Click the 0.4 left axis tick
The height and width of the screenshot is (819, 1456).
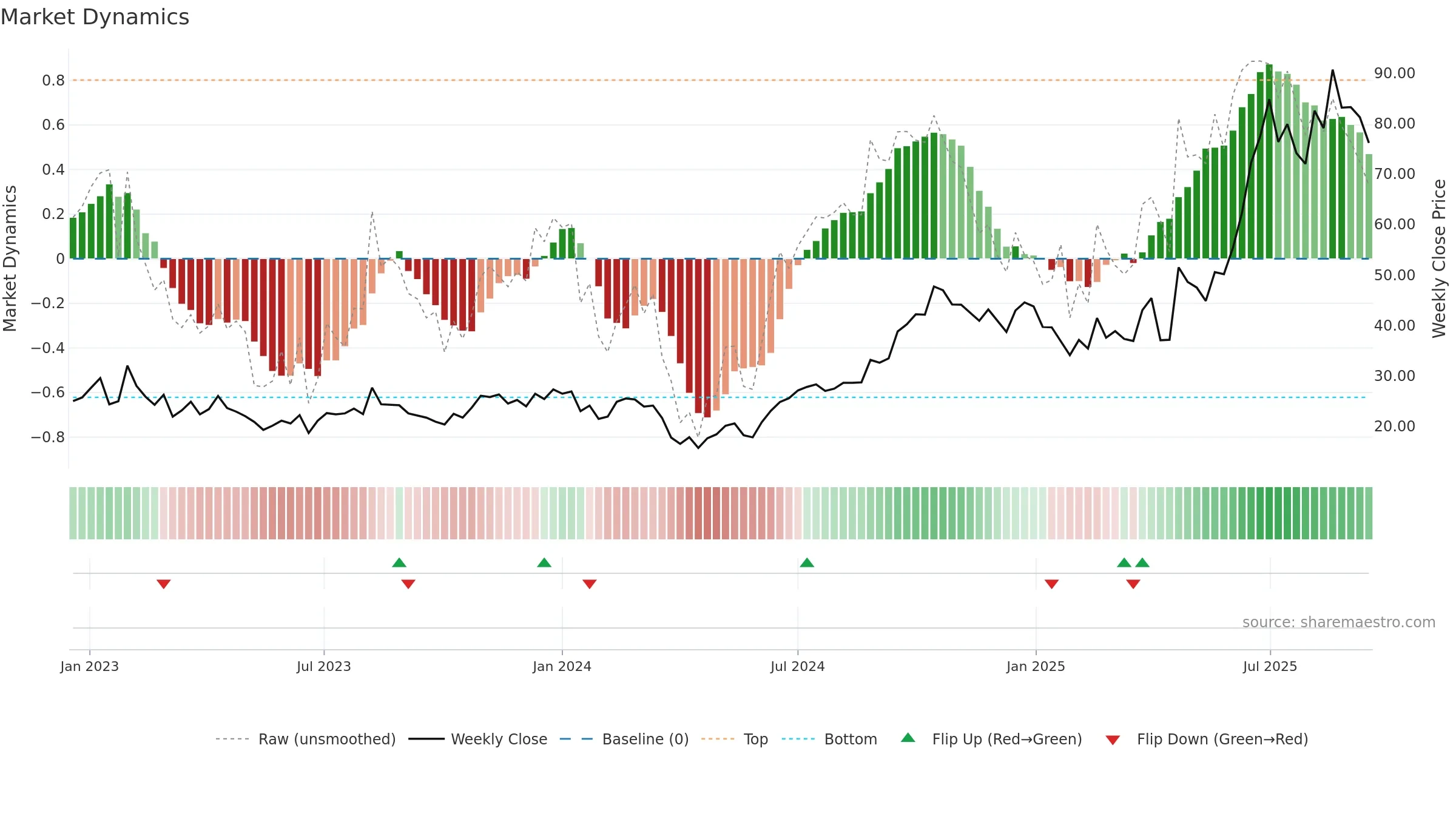coord(53,169)
